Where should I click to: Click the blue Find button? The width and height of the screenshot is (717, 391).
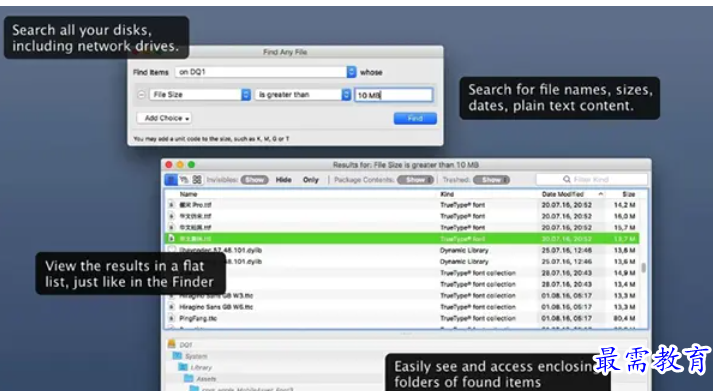(x=415, y=118)
